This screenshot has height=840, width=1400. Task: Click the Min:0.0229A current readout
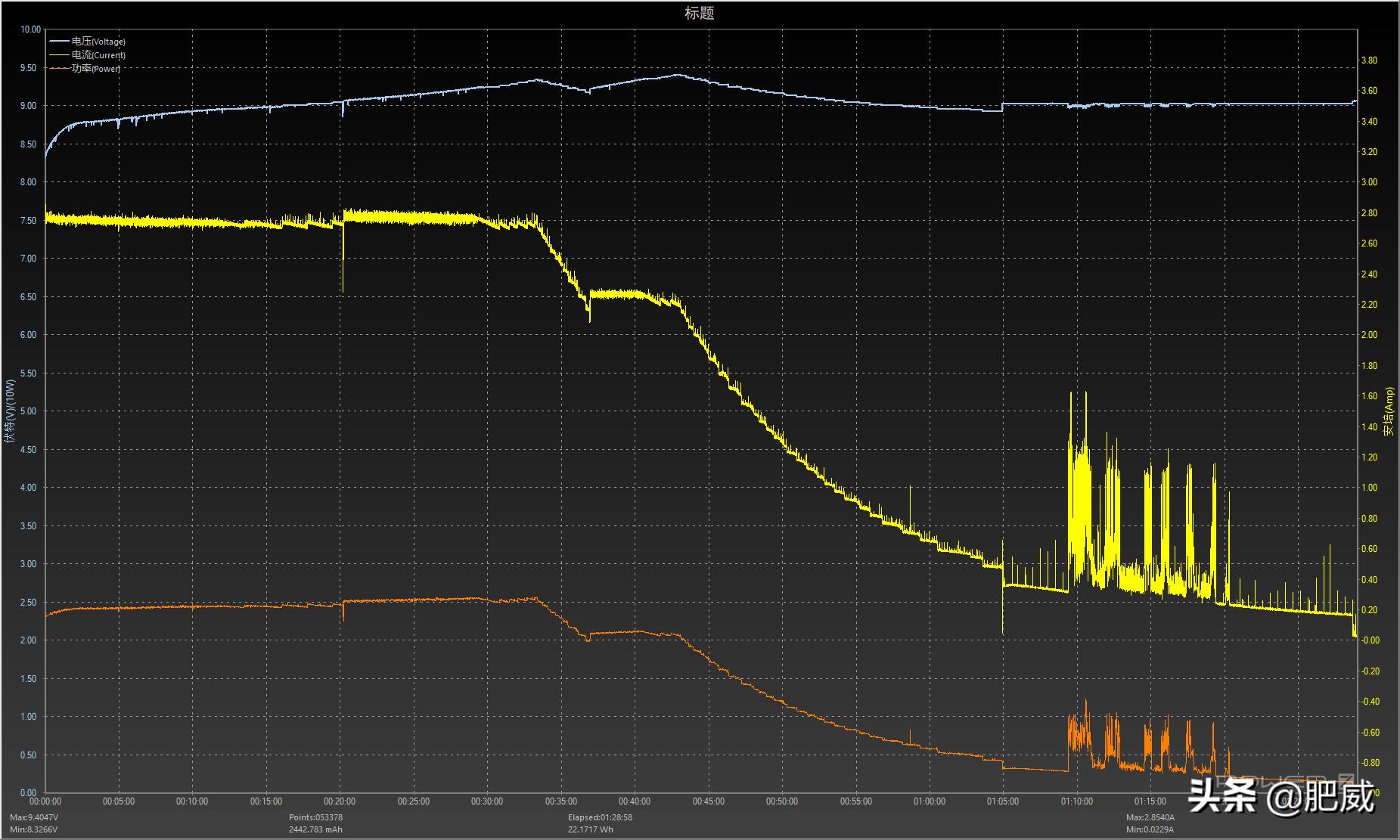[1150, 829]
